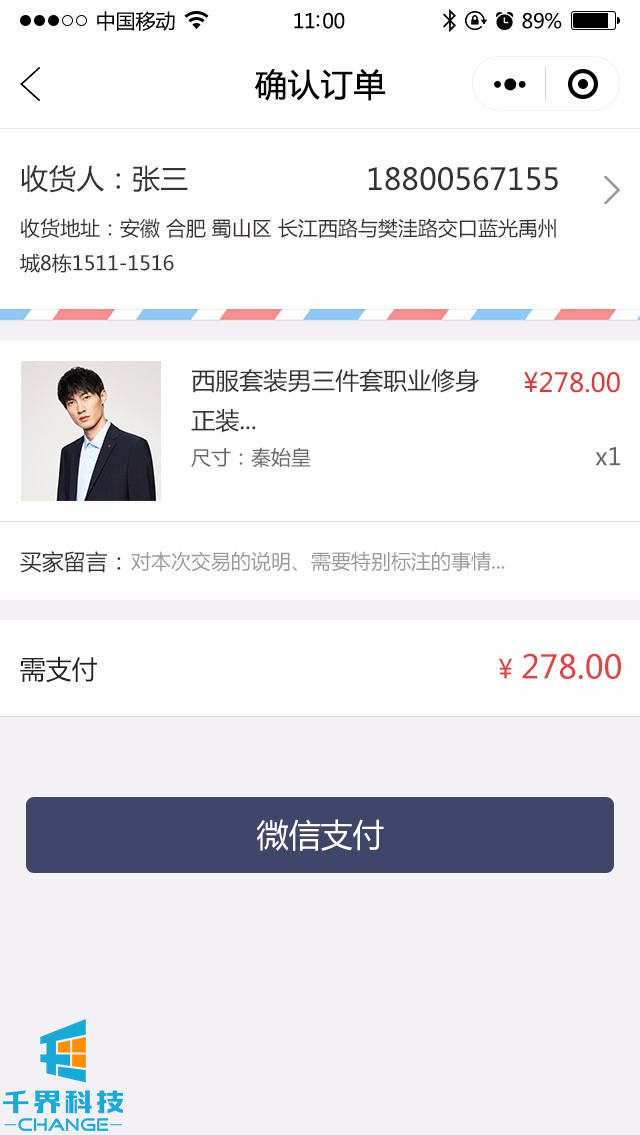640x1135 pixels.
Task: Tap the battery indicator icon
Action: [x=594, y=21]
